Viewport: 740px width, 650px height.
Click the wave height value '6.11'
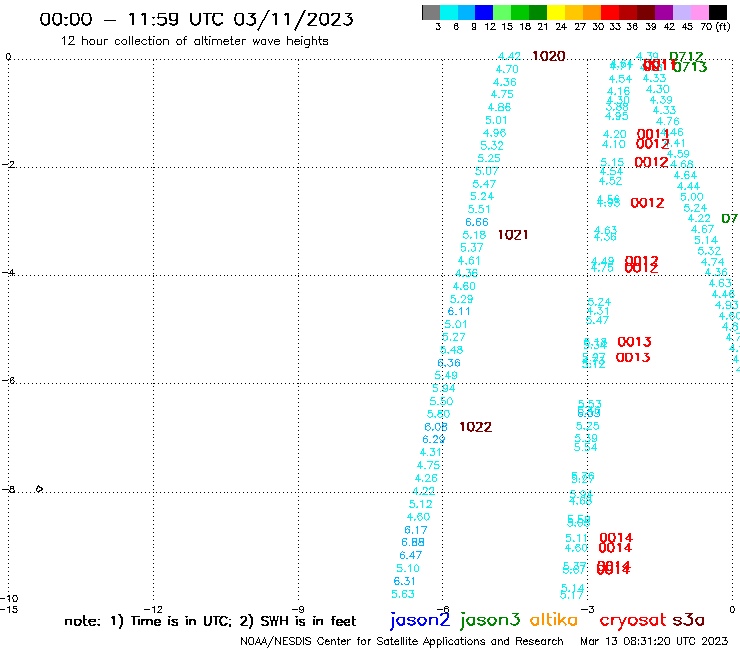pos(459,311)
